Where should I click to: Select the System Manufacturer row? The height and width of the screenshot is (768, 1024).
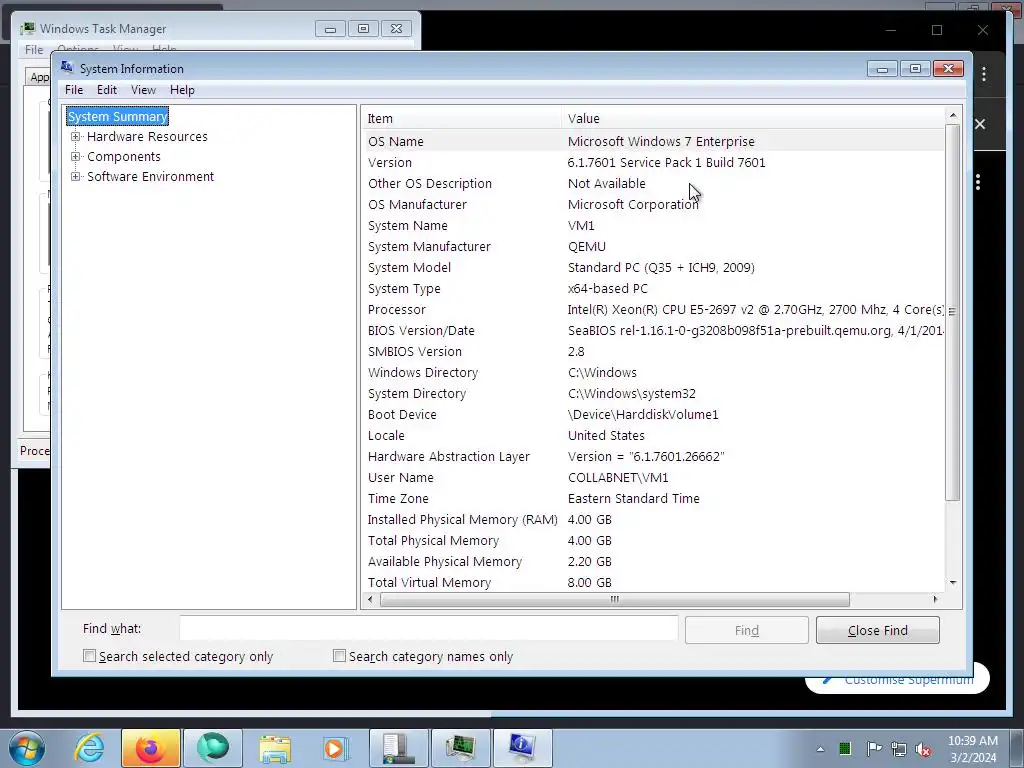[x=653, y=246]
